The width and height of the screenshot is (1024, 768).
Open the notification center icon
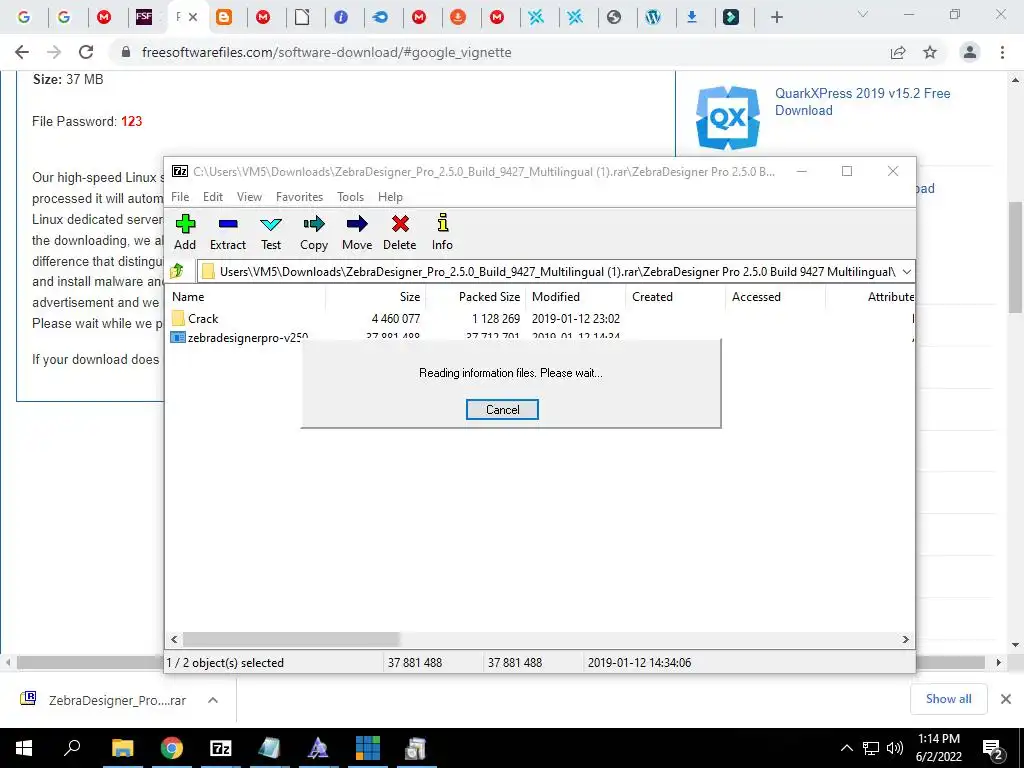[x=993, y=749]
